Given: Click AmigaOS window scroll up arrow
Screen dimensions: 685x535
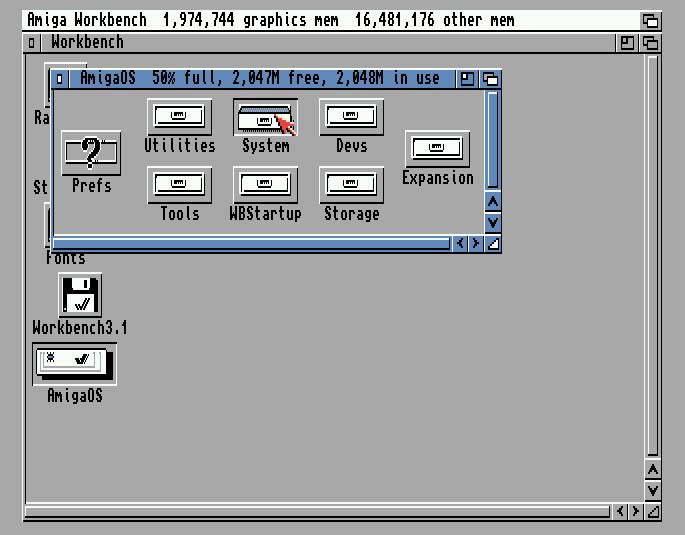Looking at the screenshot, I should (492, 201).
